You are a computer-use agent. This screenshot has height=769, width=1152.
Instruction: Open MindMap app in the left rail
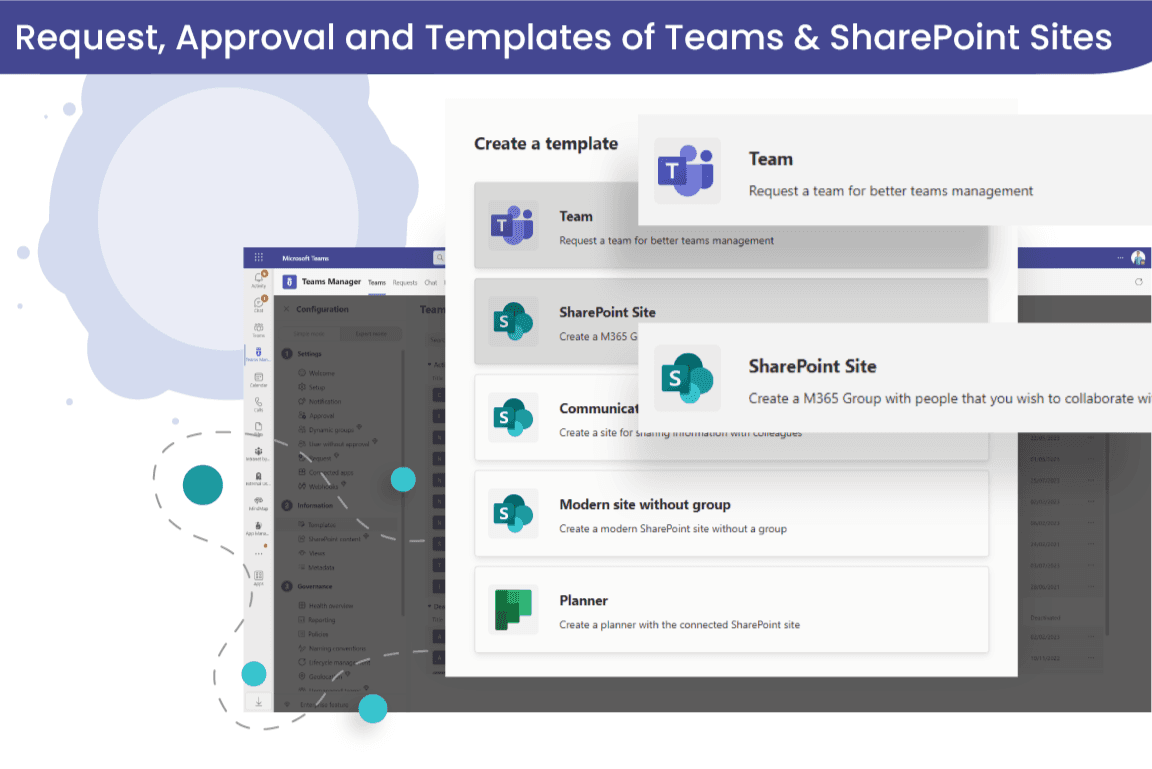(259, 503)
